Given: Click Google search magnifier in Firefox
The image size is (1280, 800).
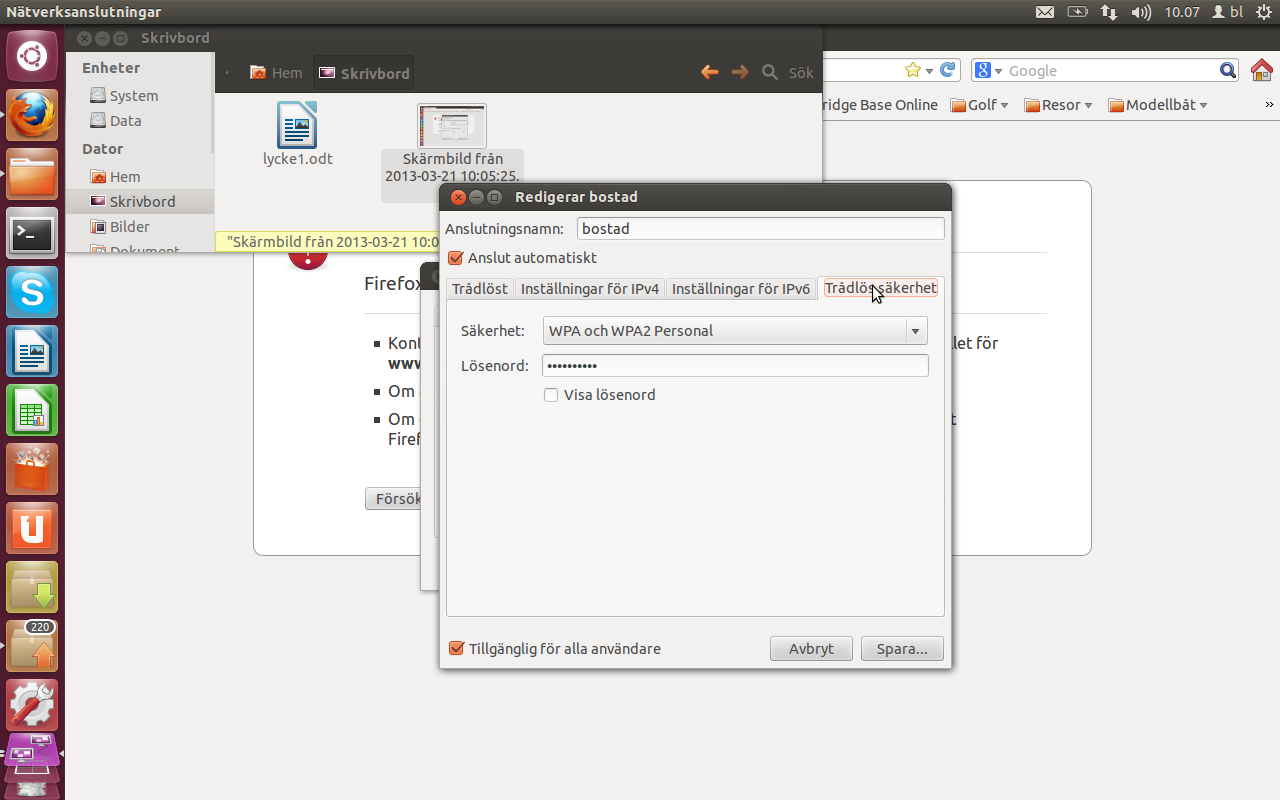Looking at the screenshot, I should (1228, 70).
